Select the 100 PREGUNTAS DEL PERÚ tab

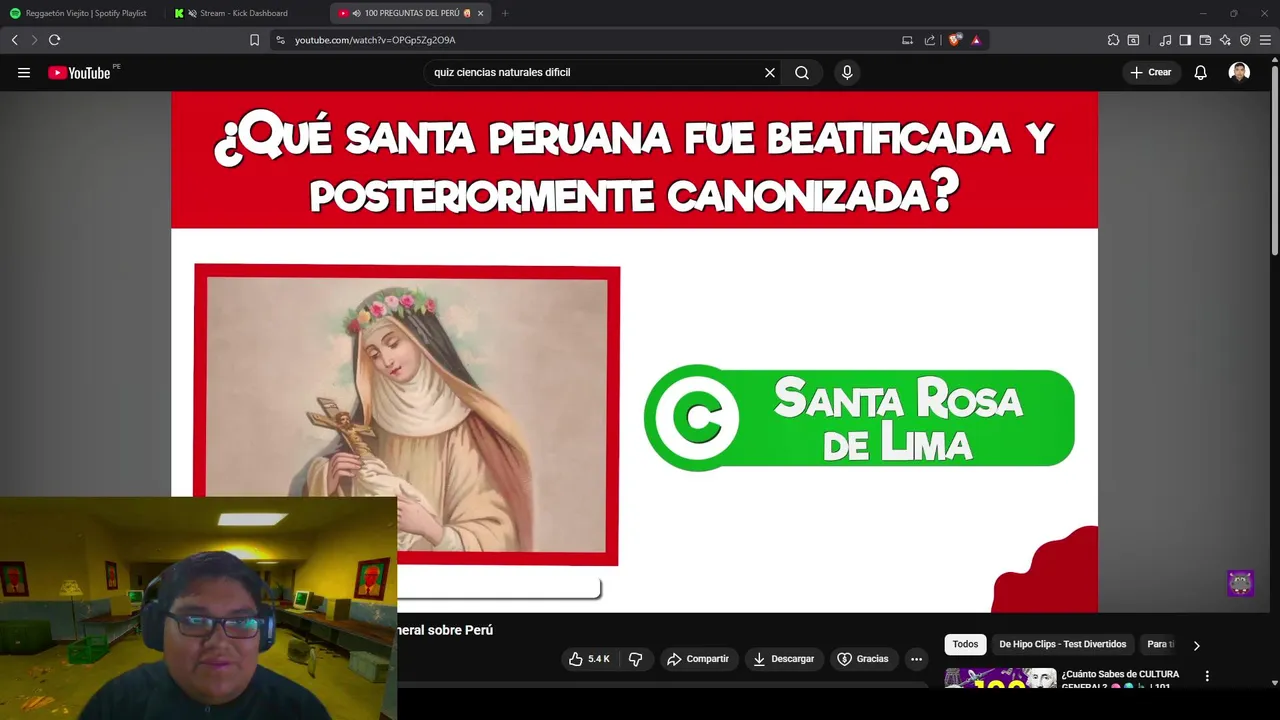pos(411,13)
